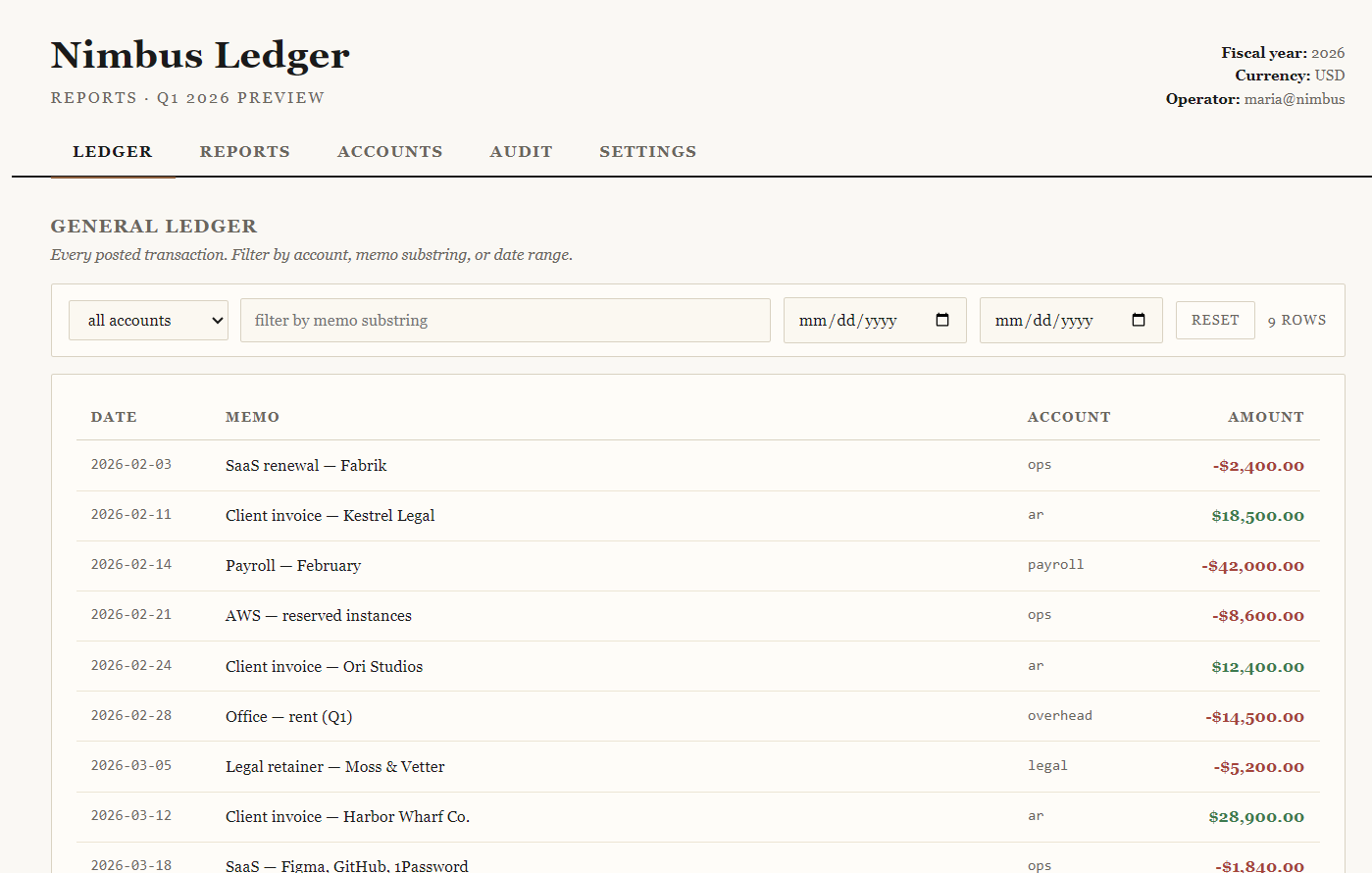Viewport: 1372px width, 873px height.
Task: Switch to the Ledger tab
Action: pos(113,152)
